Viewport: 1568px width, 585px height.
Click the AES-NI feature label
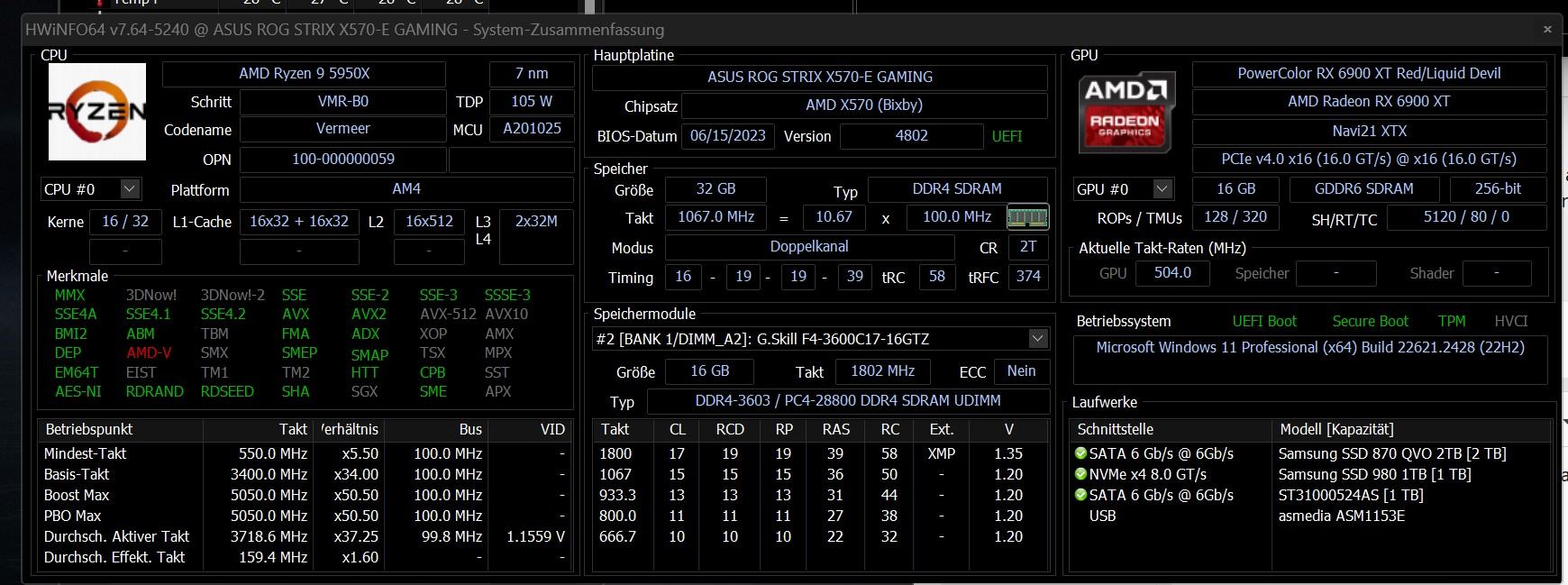tap(78, 392)
